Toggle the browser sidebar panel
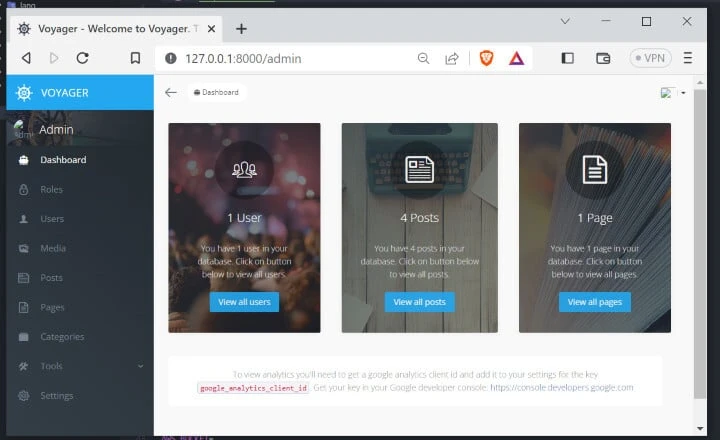Viewport: 720px width, 440px height. pyautogui.click(x=568, y=58)
